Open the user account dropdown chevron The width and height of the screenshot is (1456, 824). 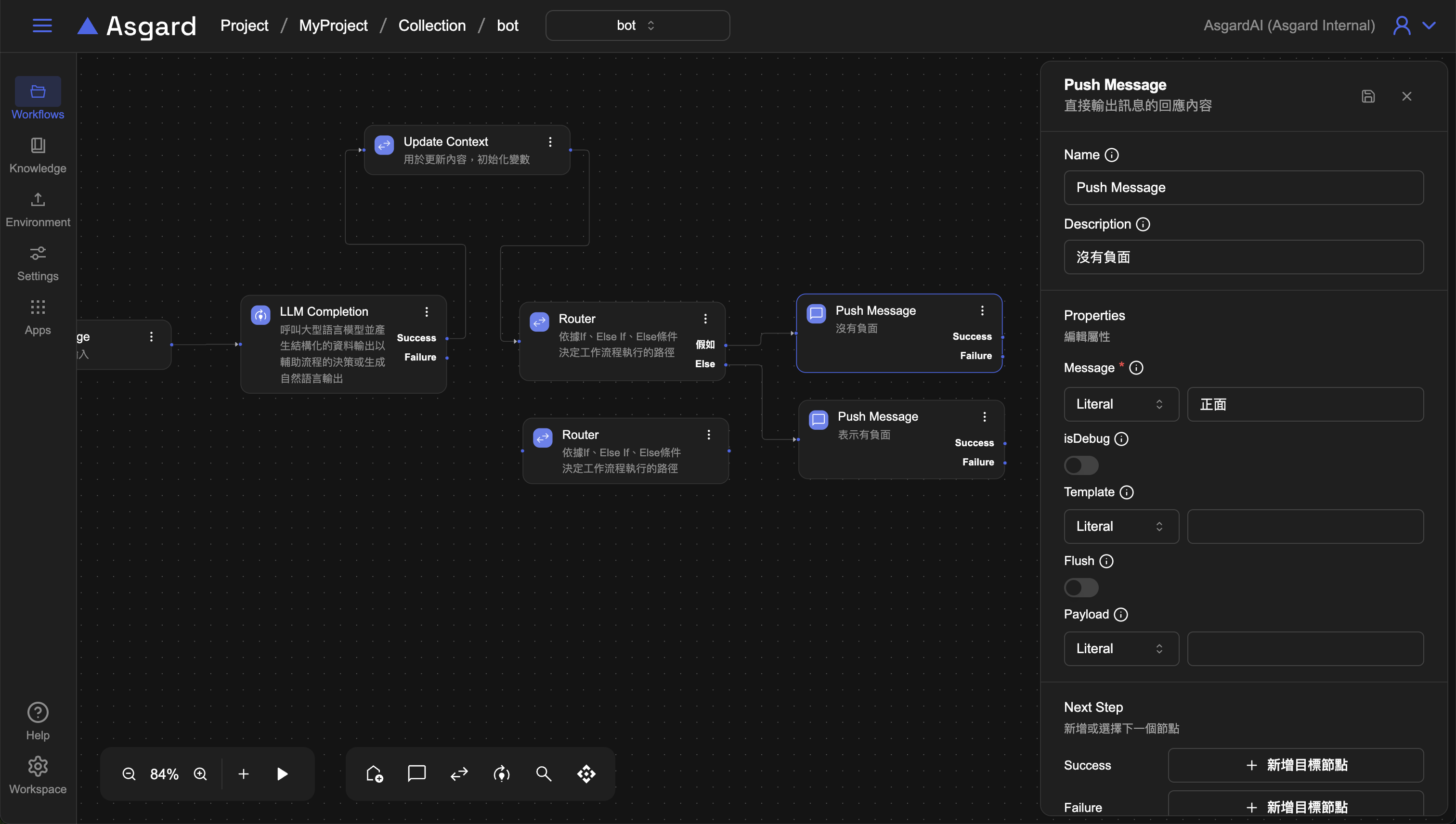tap(1429, 26)
